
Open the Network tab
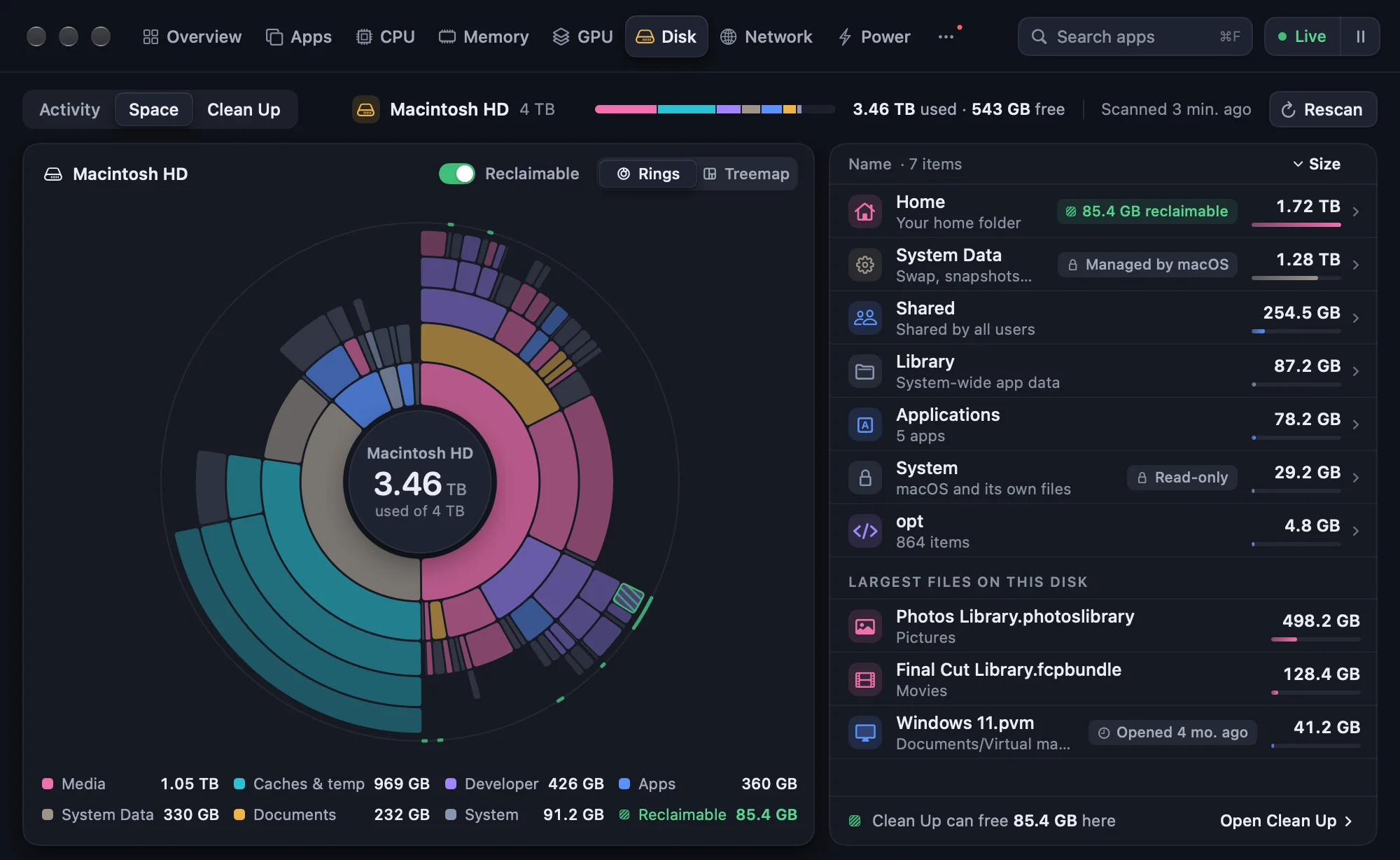click(x=766, y=36)
